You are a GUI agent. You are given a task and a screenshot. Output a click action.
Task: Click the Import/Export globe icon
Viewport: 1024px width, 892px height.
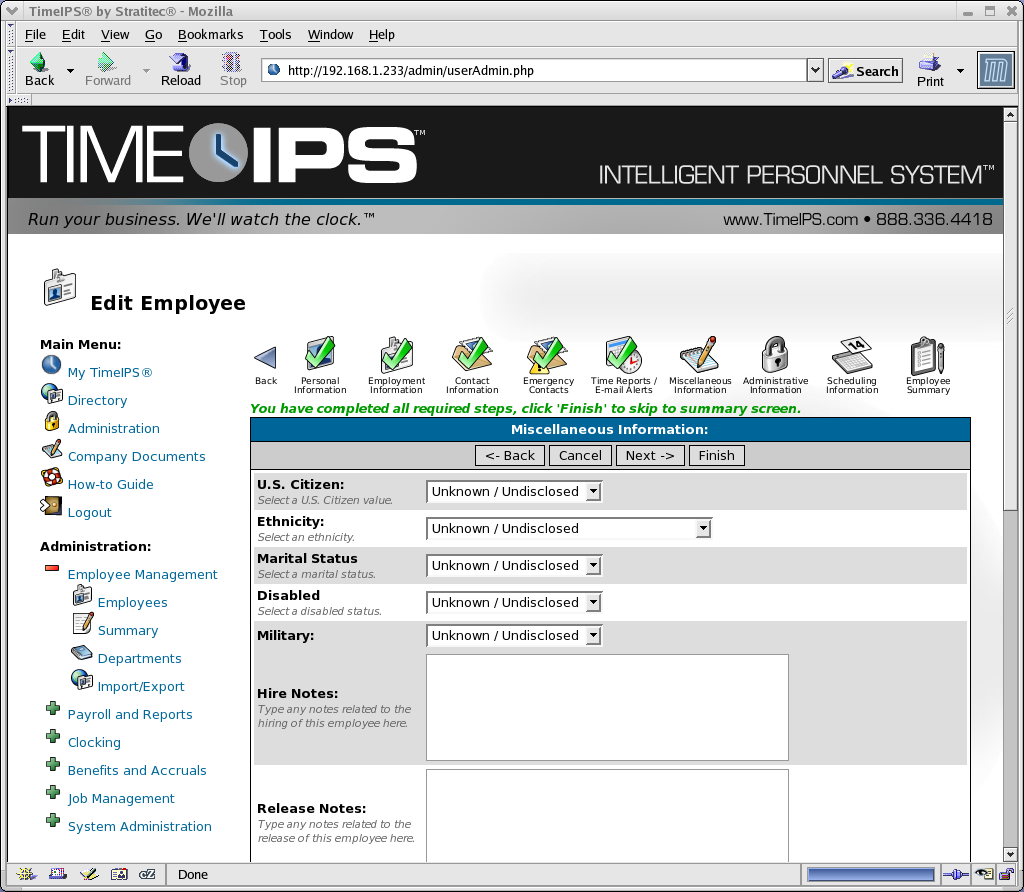coord(82,679)
